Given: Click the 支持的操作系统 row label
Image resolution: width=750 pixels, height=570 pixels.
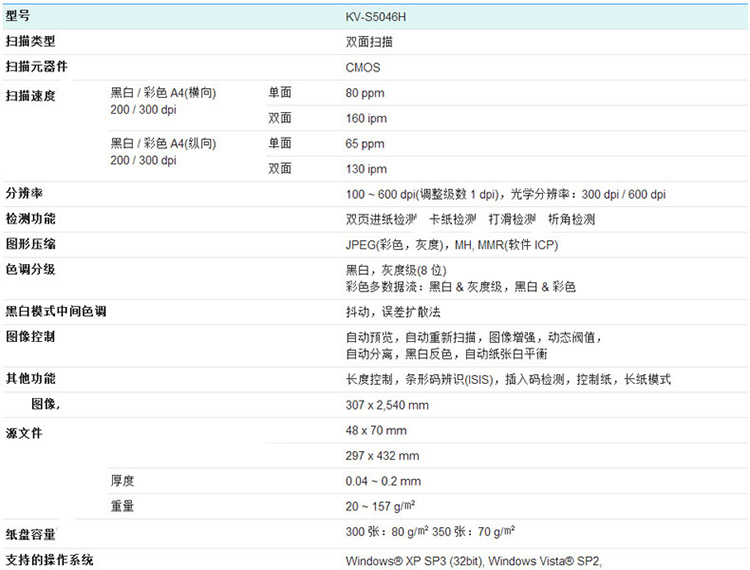Looking at the screenshot, I should point(49,559).
